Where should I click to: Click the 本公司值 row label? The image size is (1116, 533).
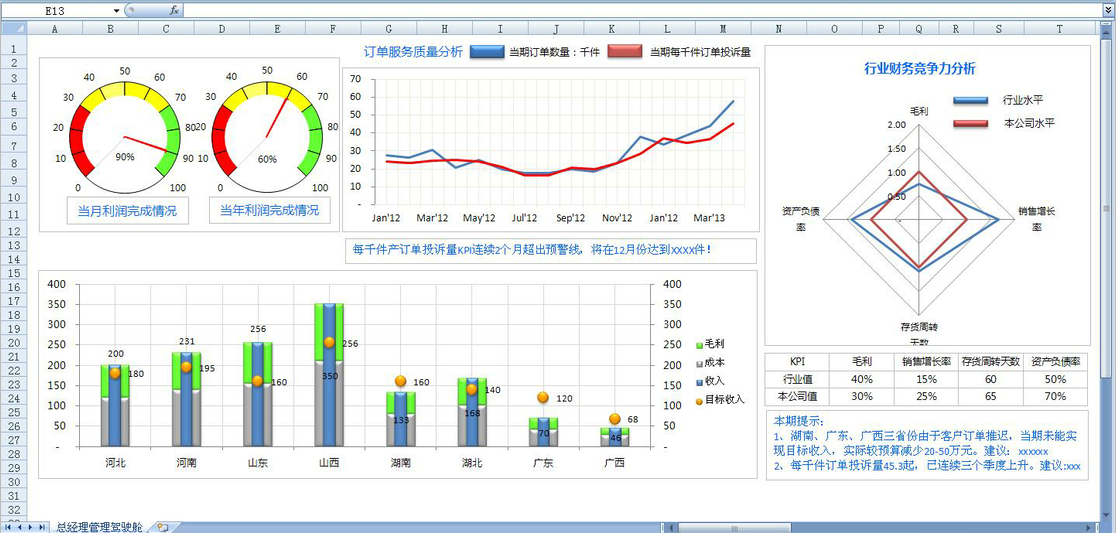(x=797, y=396)
